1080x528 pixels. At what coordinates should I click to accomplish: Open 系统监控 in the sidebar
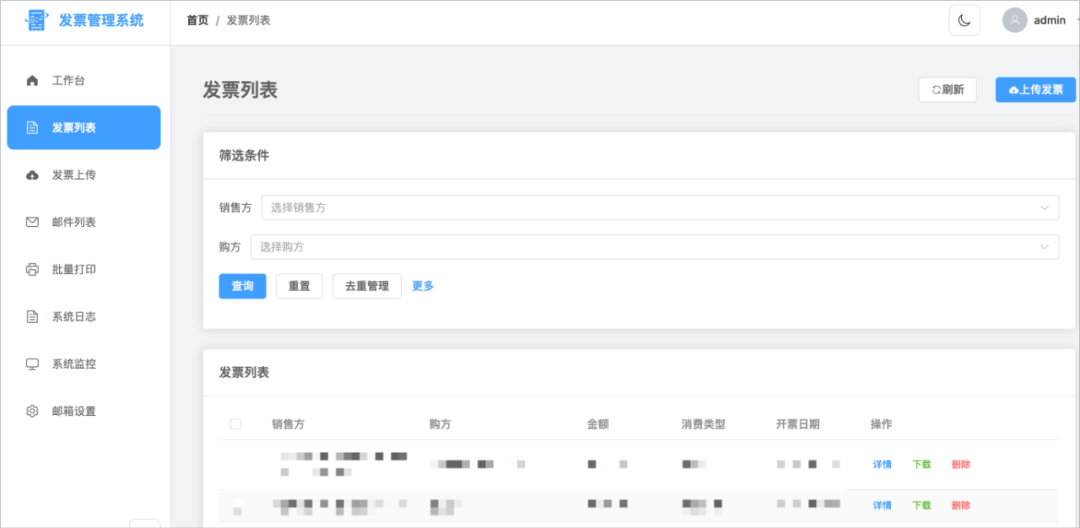(x=84, y=363)
